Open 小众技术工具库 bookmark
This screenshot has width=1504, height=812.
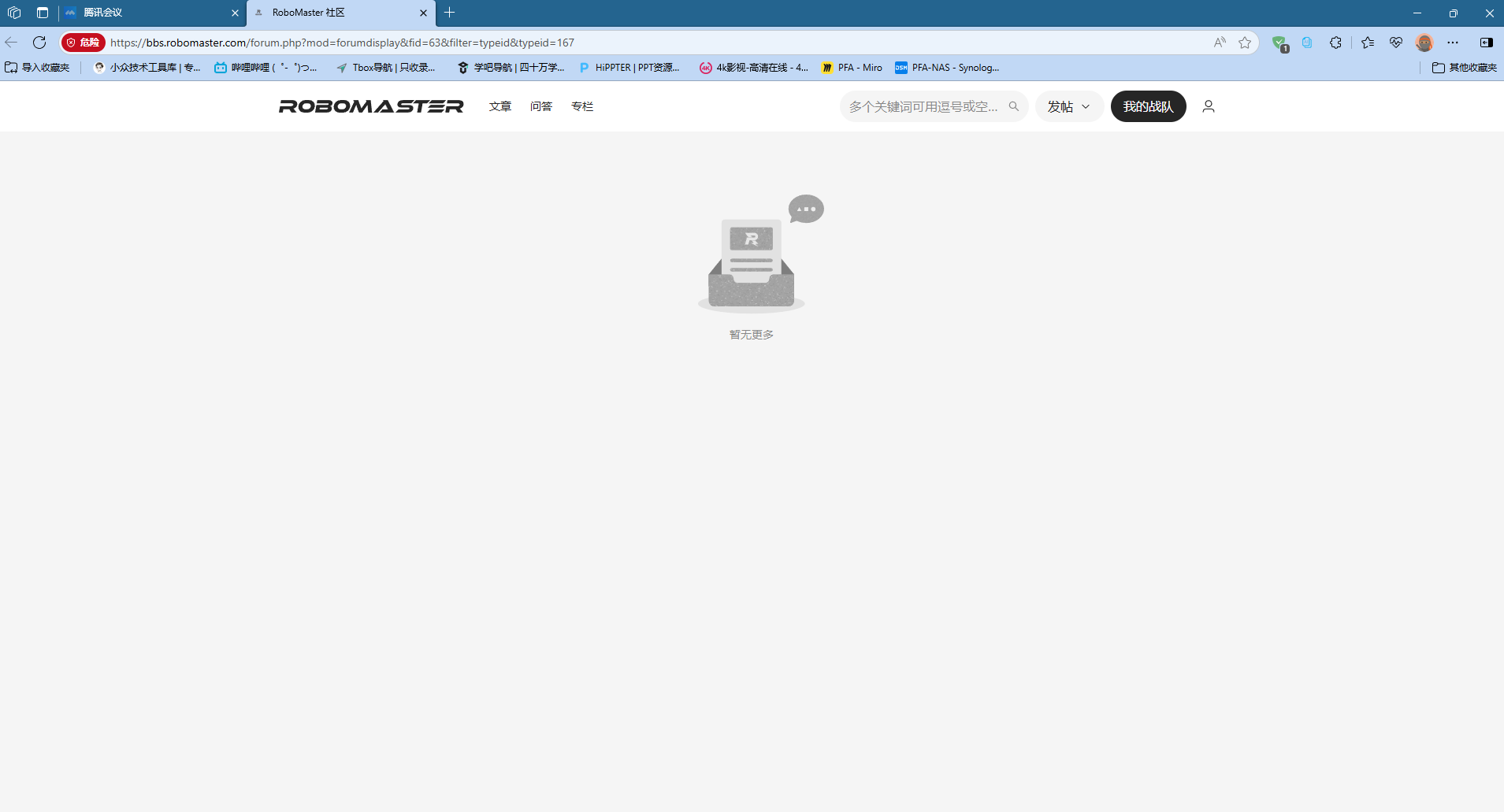point(147,68)
